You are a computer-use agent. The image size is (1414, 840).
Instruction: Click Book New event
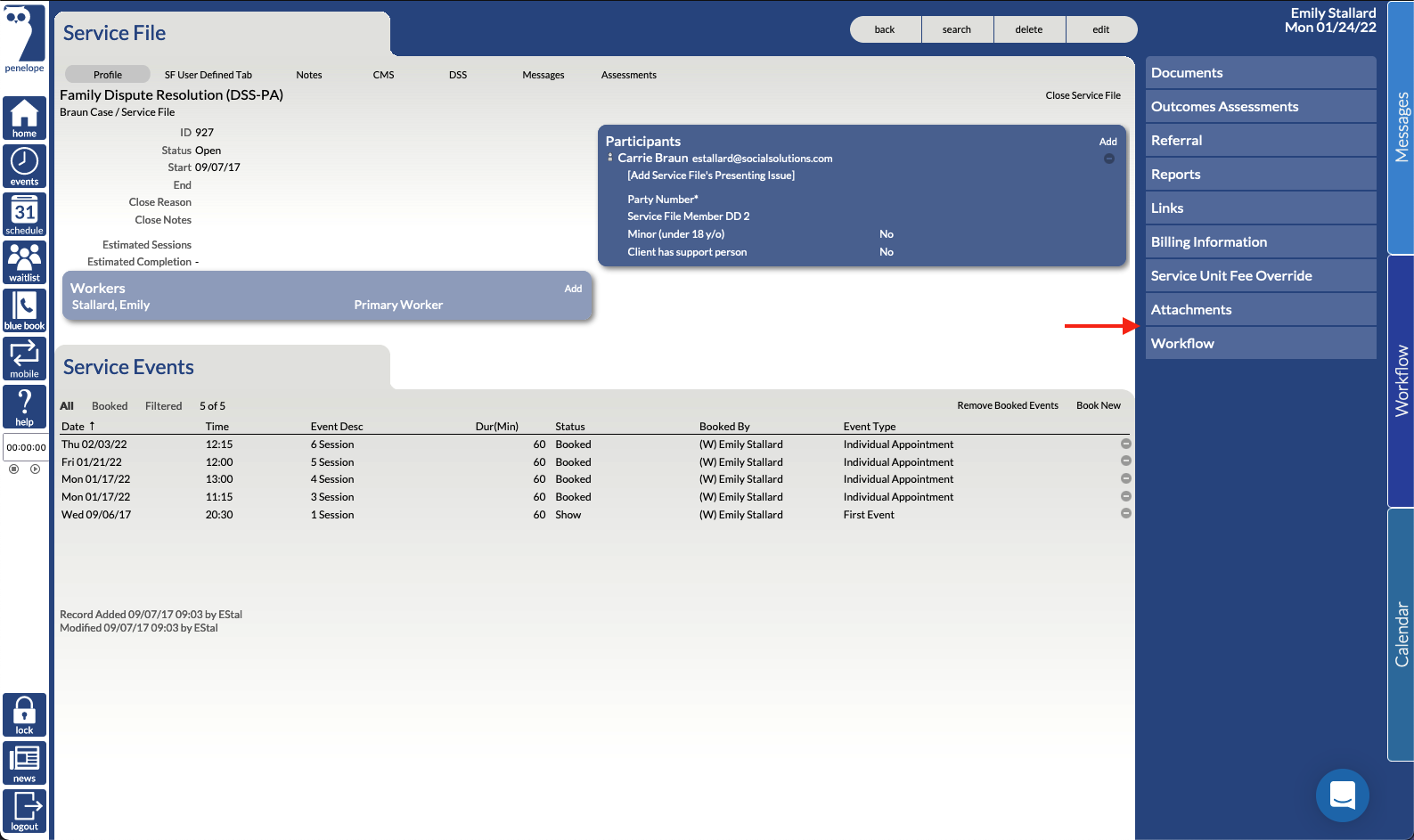(1099, 405)
